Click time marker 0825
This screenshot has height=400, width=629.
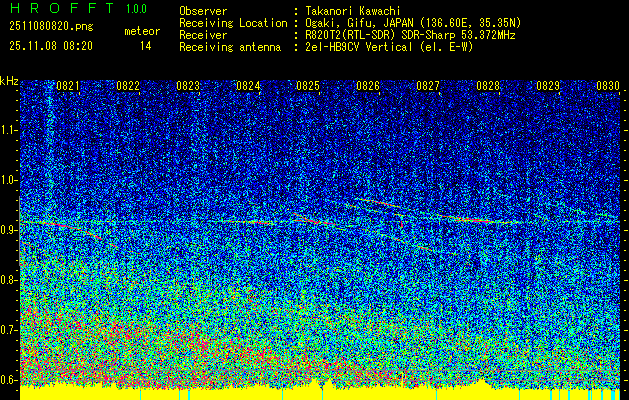pos(308,85)
